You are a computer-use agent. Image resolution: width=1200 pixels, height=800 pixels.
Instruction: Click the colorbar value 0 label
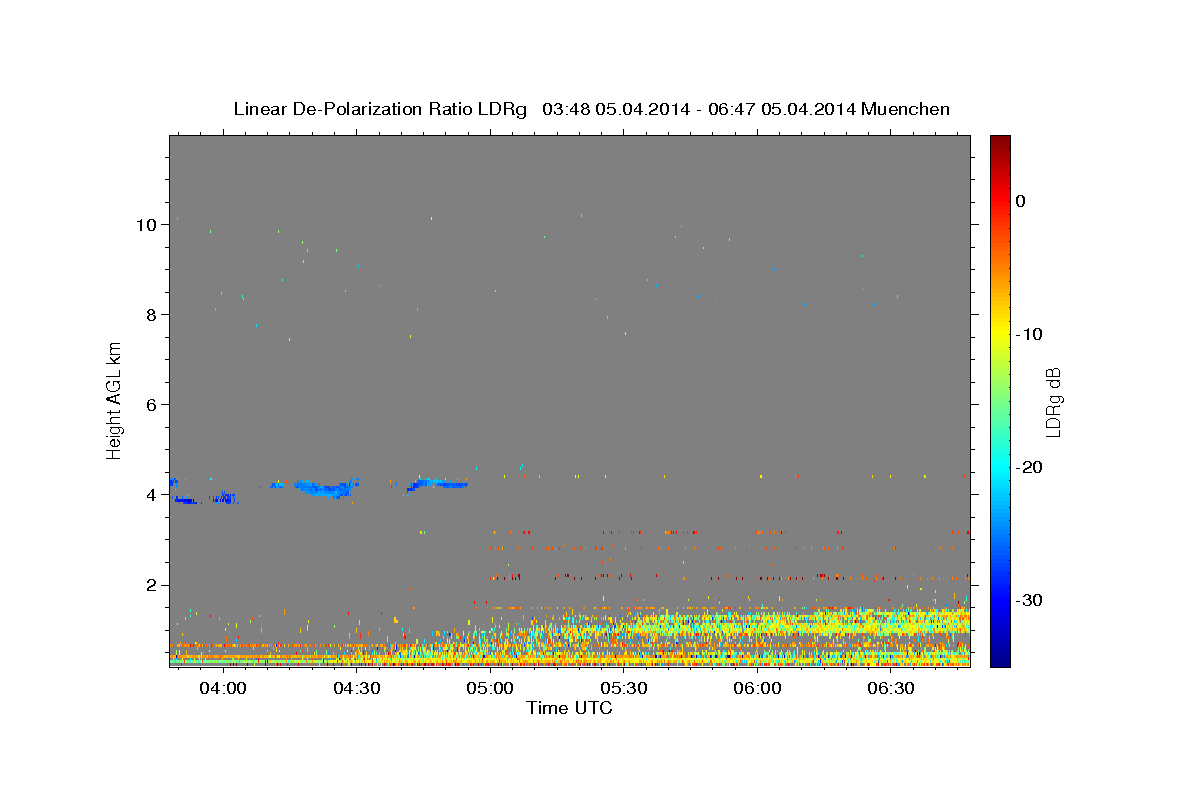(x=1020, y=201)
